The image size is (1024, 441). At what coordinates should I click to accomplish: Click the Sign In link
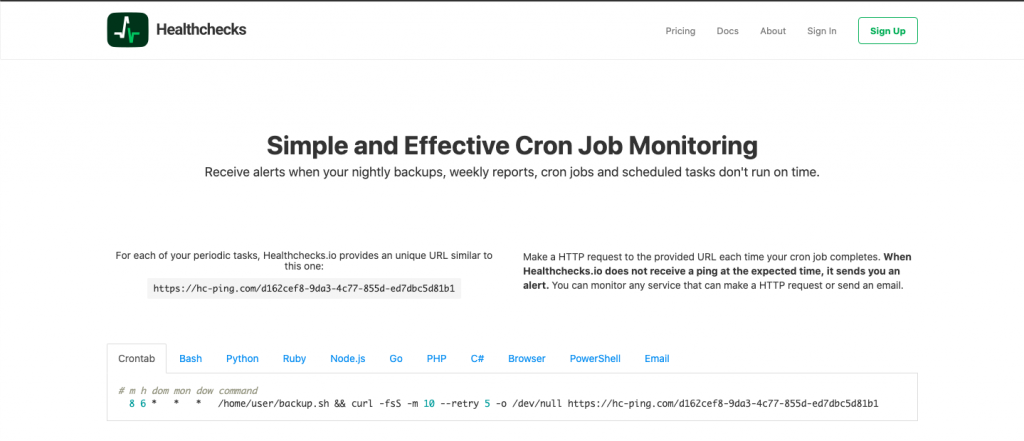coord(822,31)
